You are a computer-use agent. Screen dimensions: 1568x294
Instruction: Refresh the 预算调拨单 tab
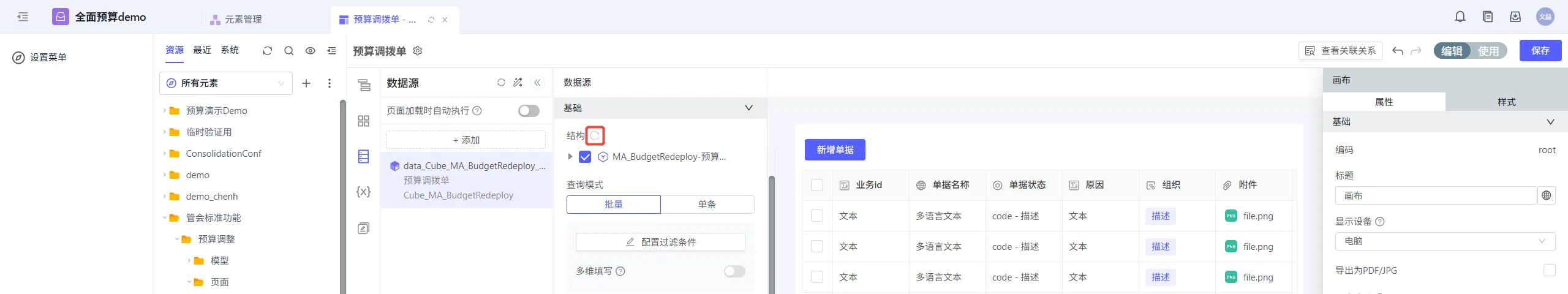431,20
